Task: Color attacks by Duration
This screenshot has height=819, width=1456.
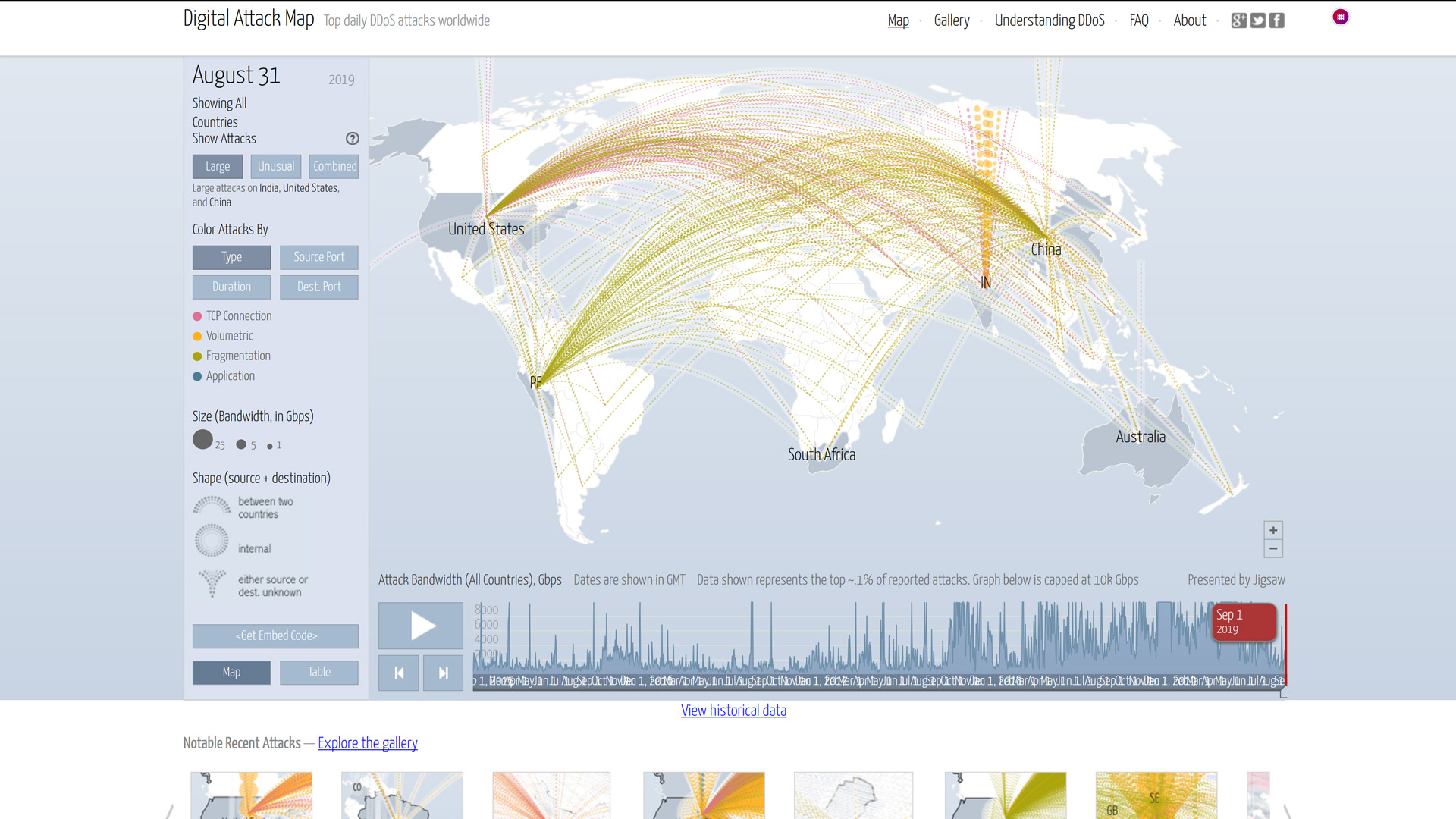Action: point(231,287)
